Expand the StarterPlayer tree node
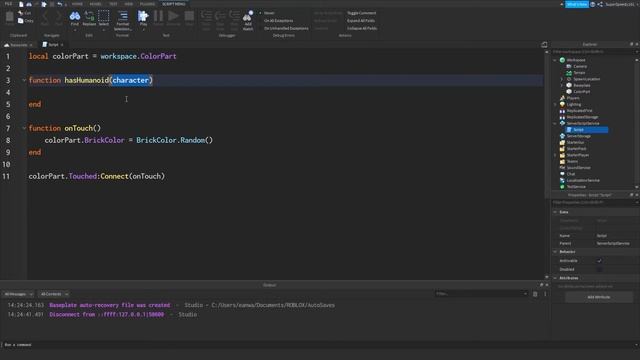The height and width of the screenshot is (360, 640). click(555, 155)
